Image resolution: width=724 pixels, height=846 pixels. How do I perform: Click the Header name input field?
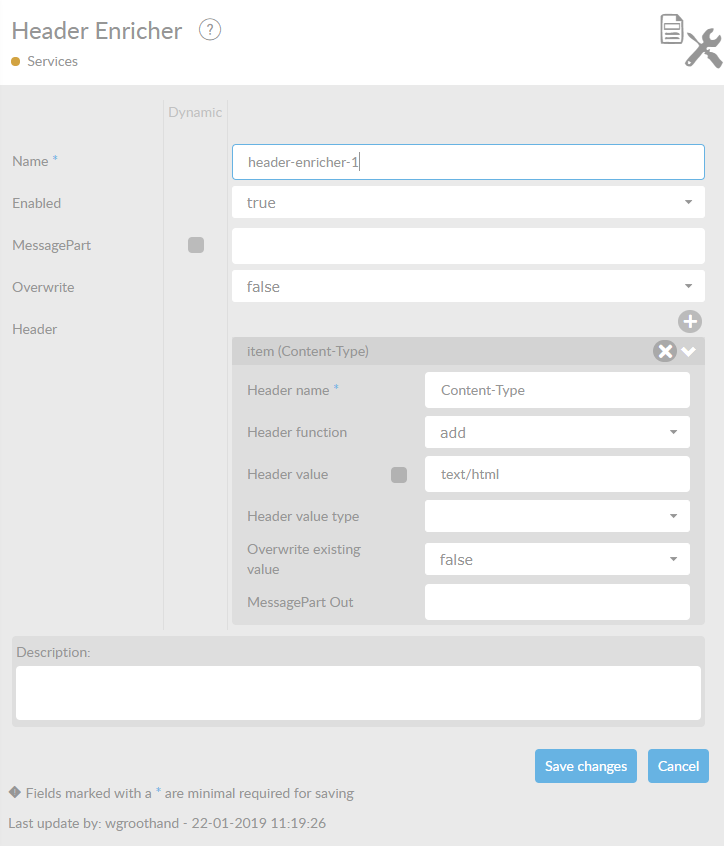[557, 391]
